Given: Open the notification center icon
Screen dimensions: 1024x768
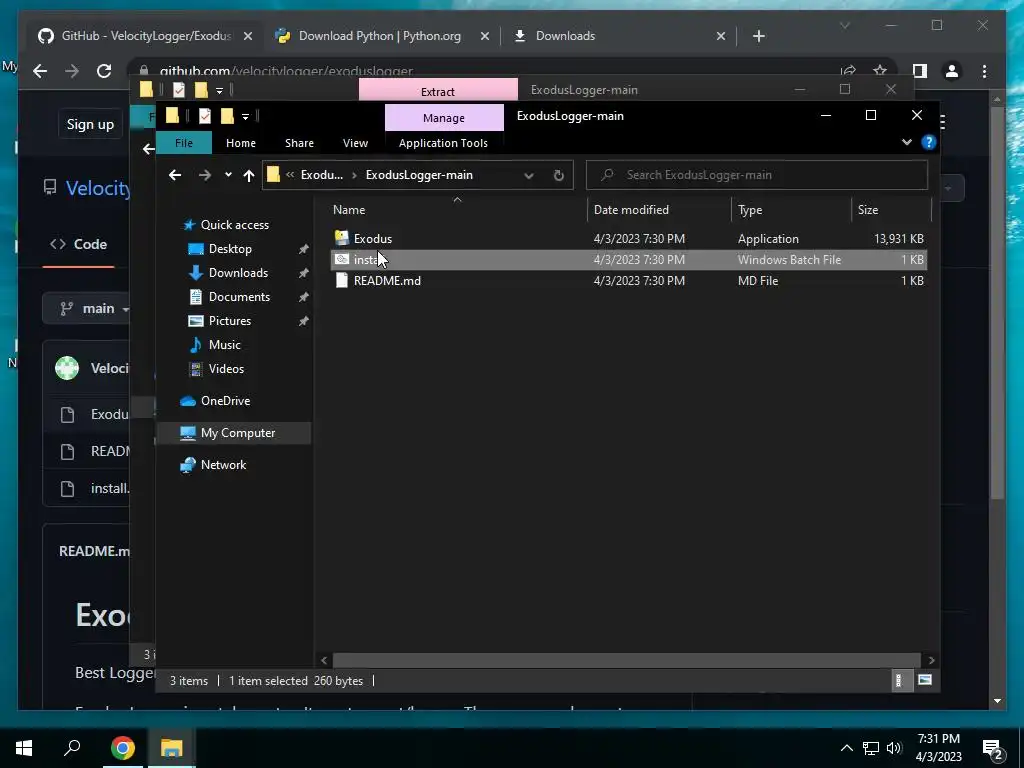Looking at the screenshot, I should click(x=993, y=748).
